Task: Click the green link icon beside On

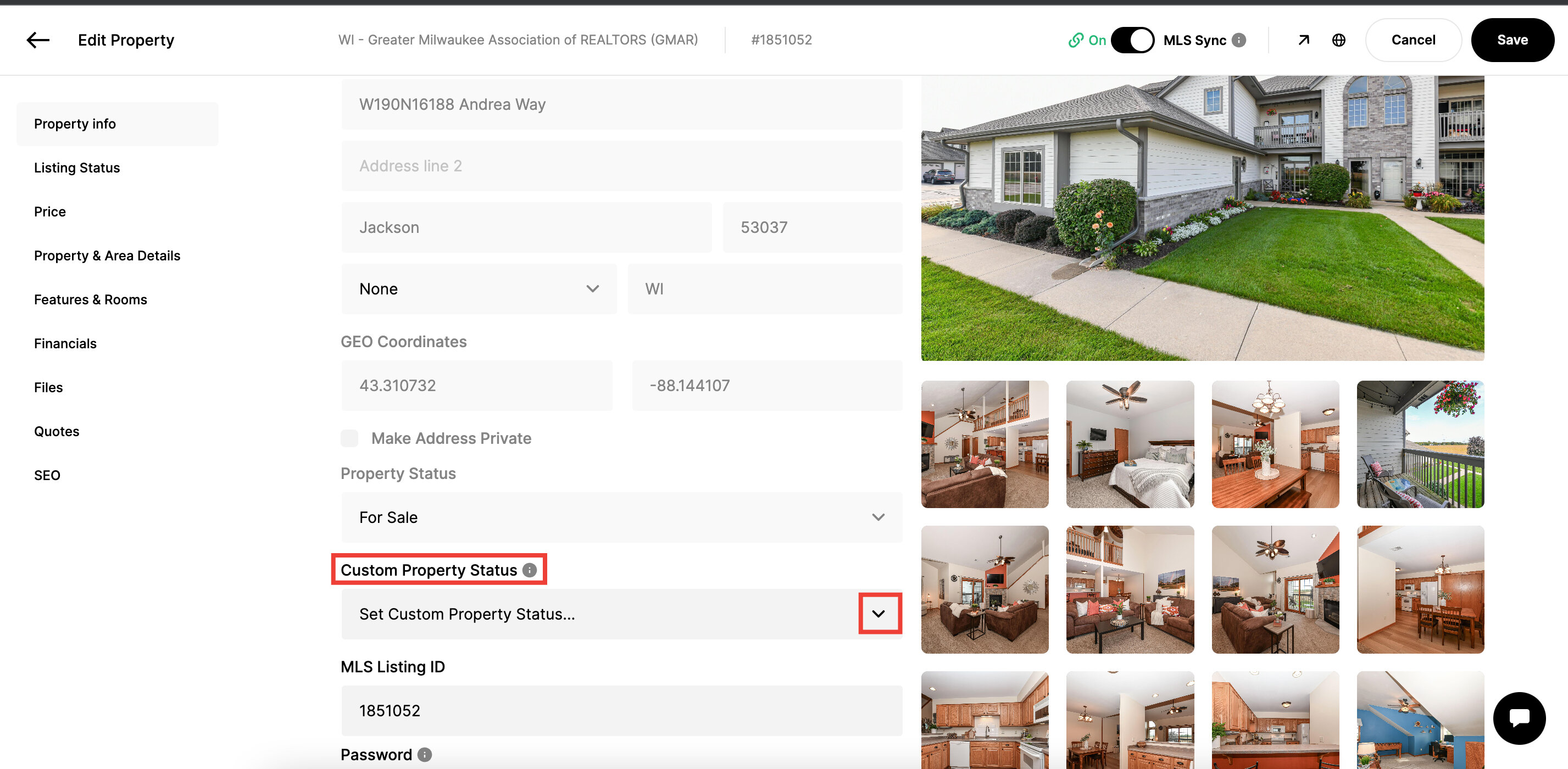Action: (x=1076, y=40)
